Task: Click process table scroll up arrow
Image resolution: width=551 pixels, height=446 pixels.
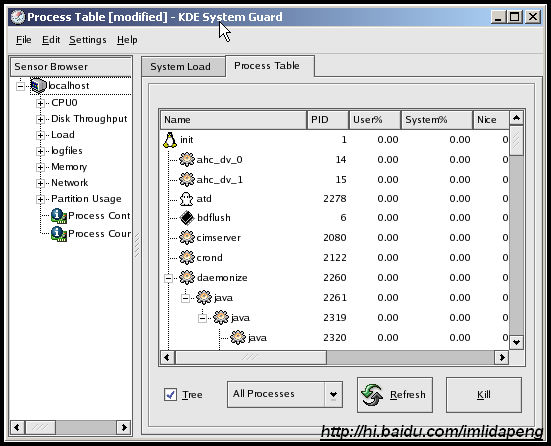Action: pyautogui.click(x=516, y=118)
